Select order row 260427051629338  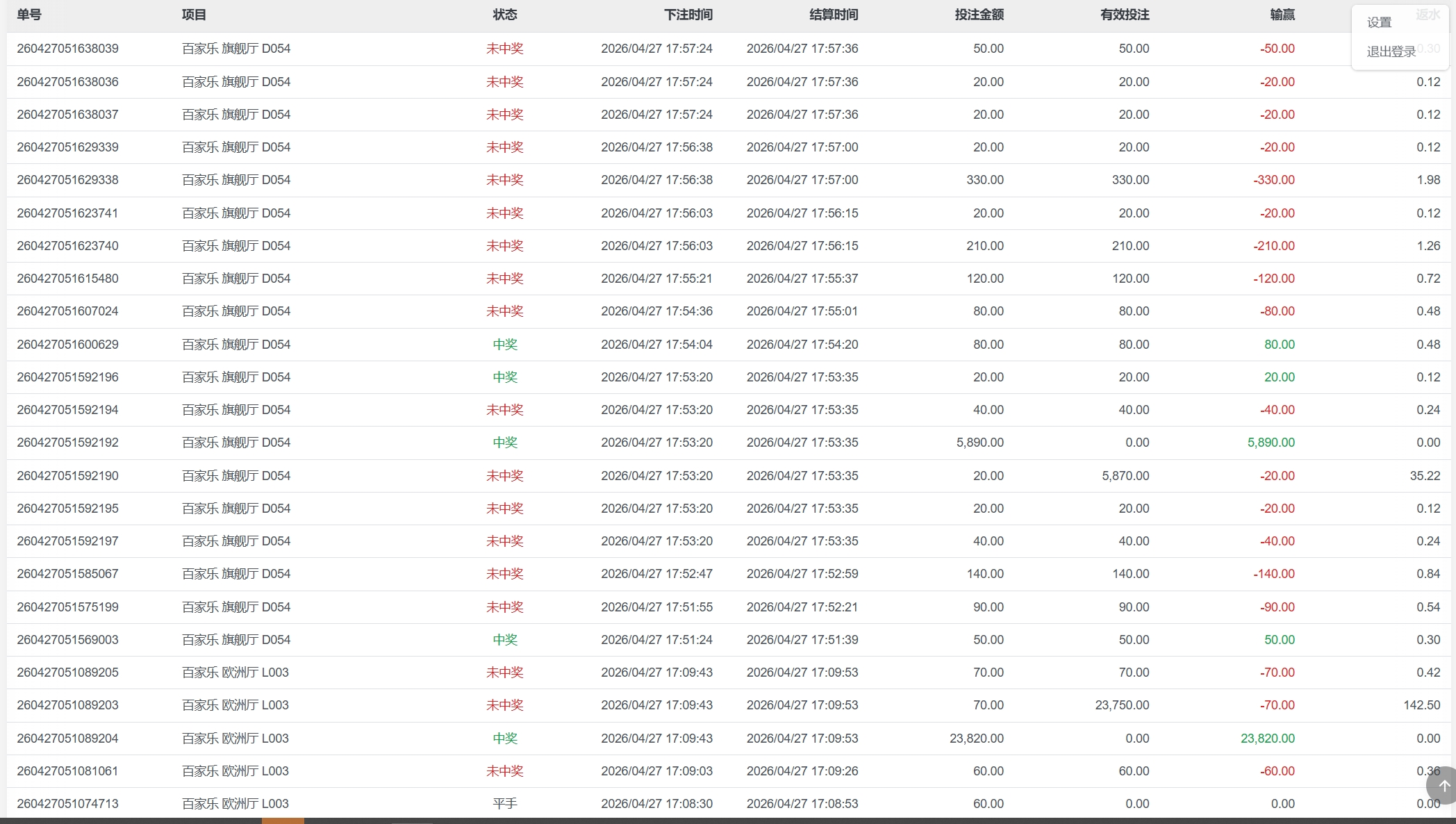click(x=67, y=180)
